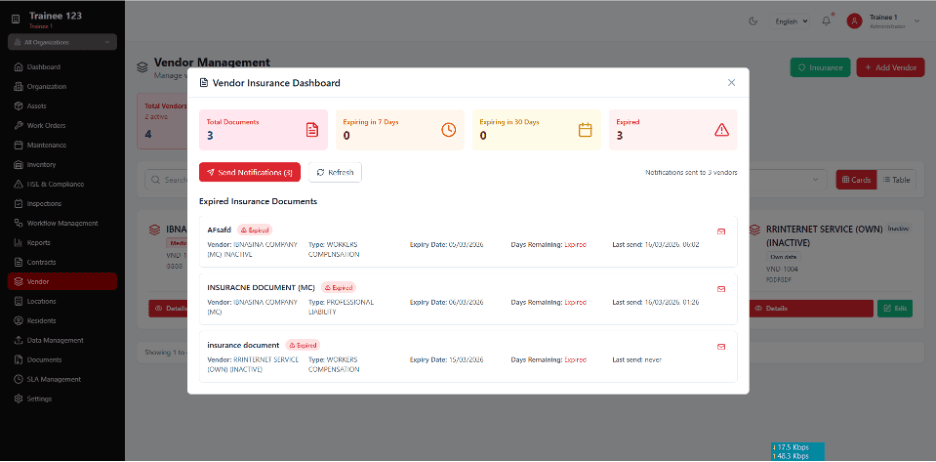Refresh the insurance dashboard
This screenshot has width=936, height=462.
[335, 173]
